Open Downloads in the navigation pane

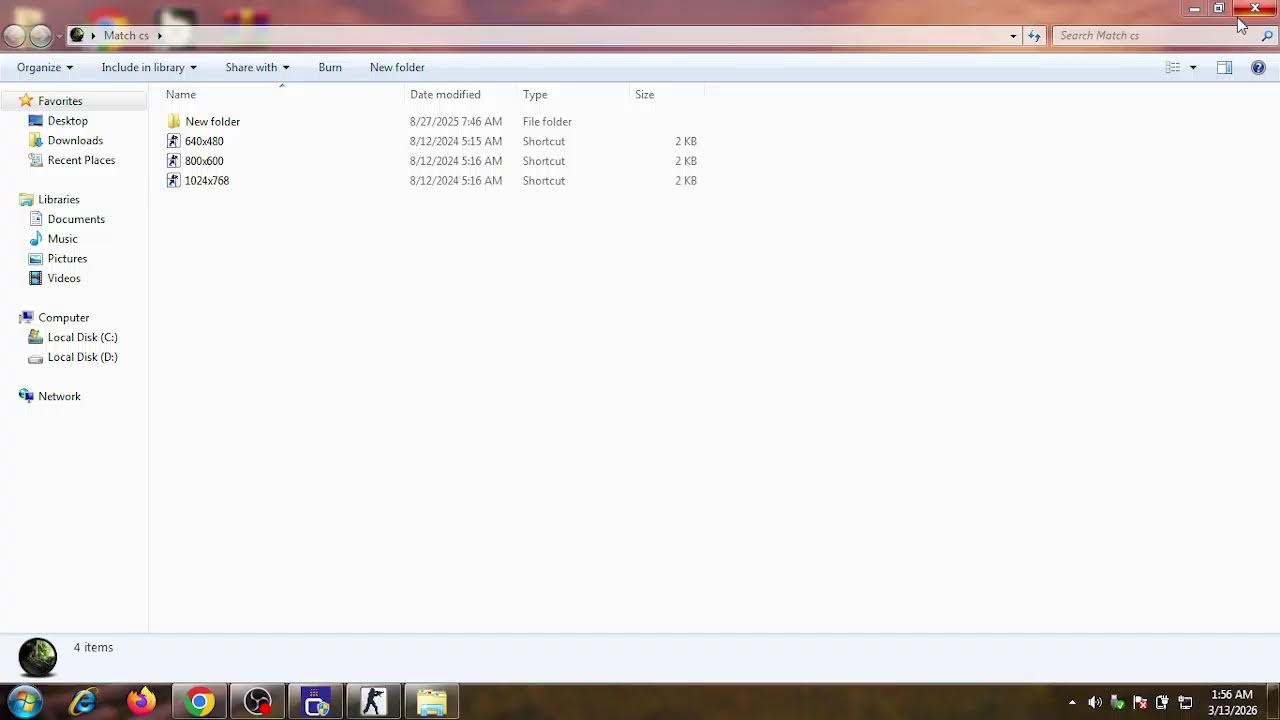pos(75,141)
